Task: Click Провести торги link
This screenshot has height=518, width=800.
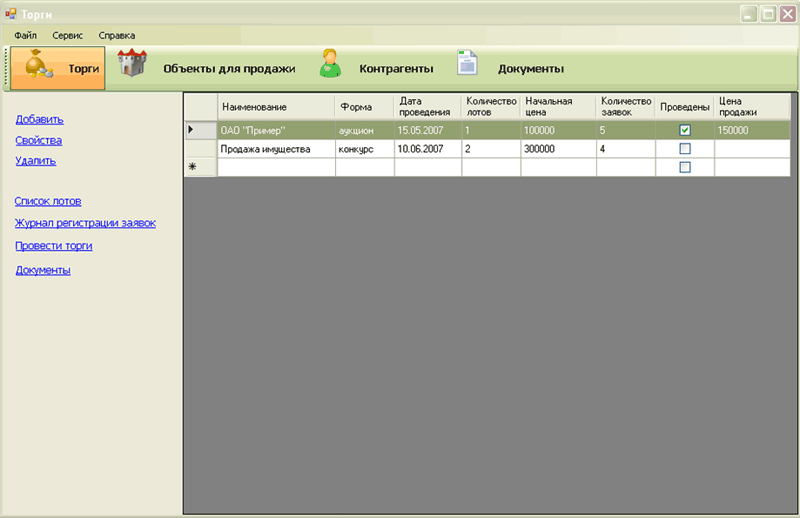Action: (54, 246)
